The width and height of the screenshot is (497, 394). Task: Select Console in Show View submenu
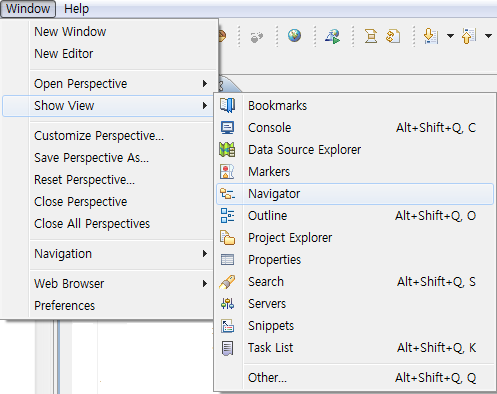click(x=355, y=128)
